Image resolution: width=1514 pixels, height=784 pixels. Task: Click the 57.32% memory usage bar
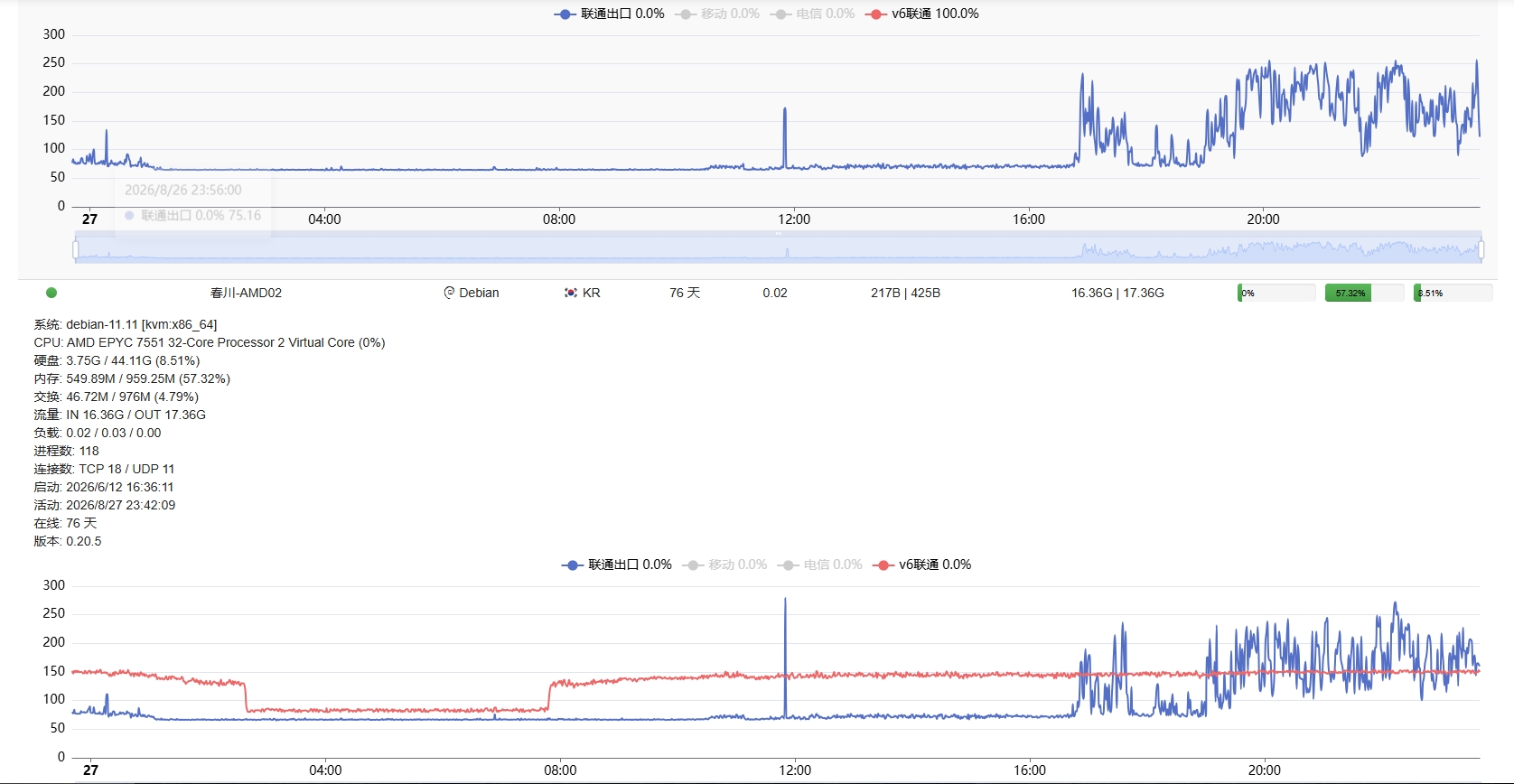pos(1364,293)
